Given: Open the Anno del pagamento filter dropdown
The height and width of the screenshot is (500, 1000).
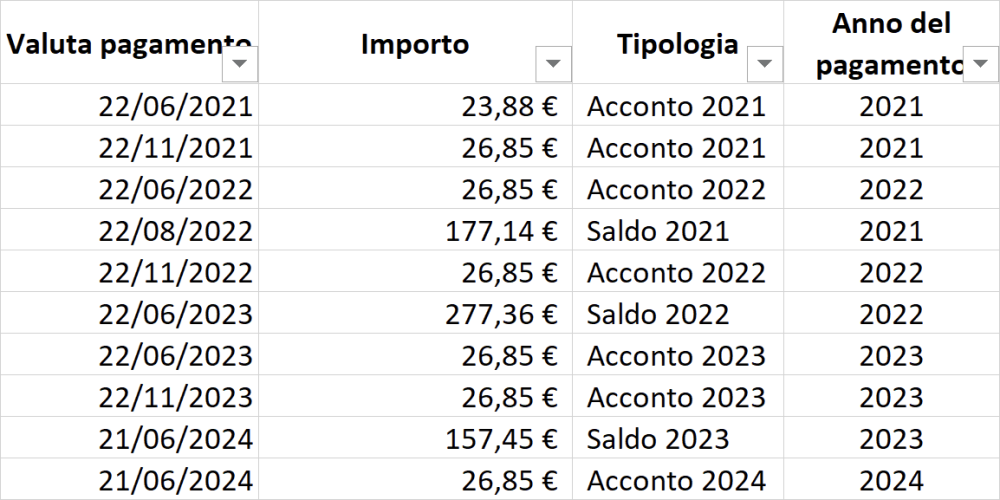Looking at the screenshot, I should tap(980, 64).
